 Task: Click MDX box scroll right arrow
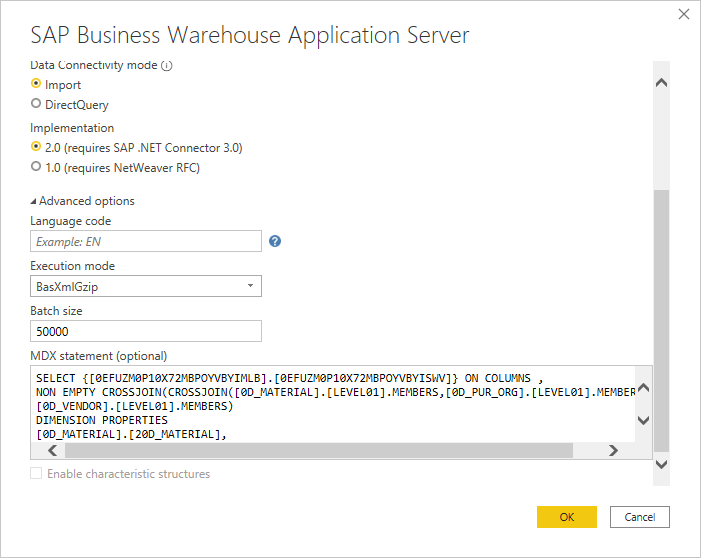613,451
